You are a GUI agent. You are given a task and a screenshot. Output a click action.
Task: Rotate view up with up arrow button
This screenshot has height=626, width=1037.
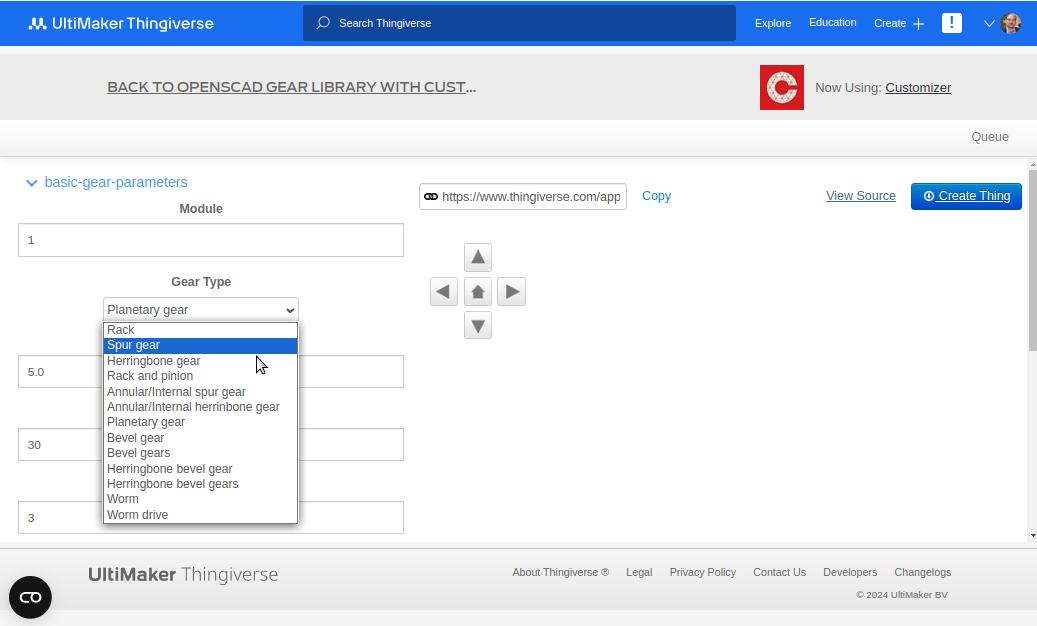477,257
